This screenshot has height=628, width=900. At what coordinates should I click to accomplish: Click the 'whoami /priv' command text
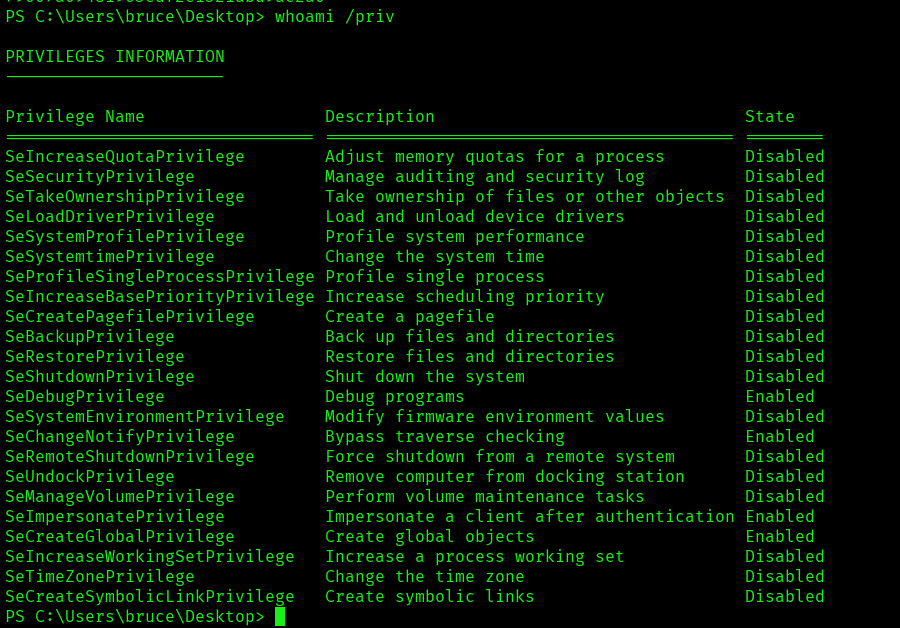(334, 17)
